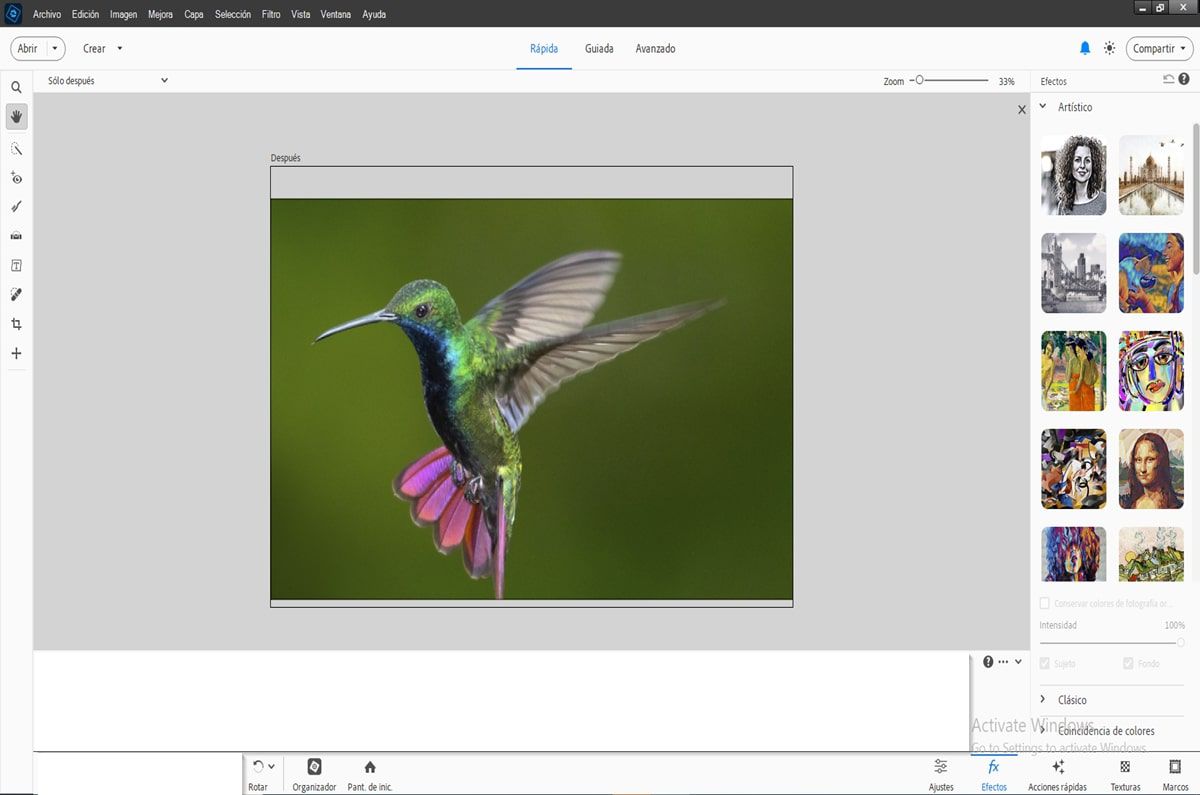
Task: Adjust the Zoom slider
Action: click(x=919, y=81)
